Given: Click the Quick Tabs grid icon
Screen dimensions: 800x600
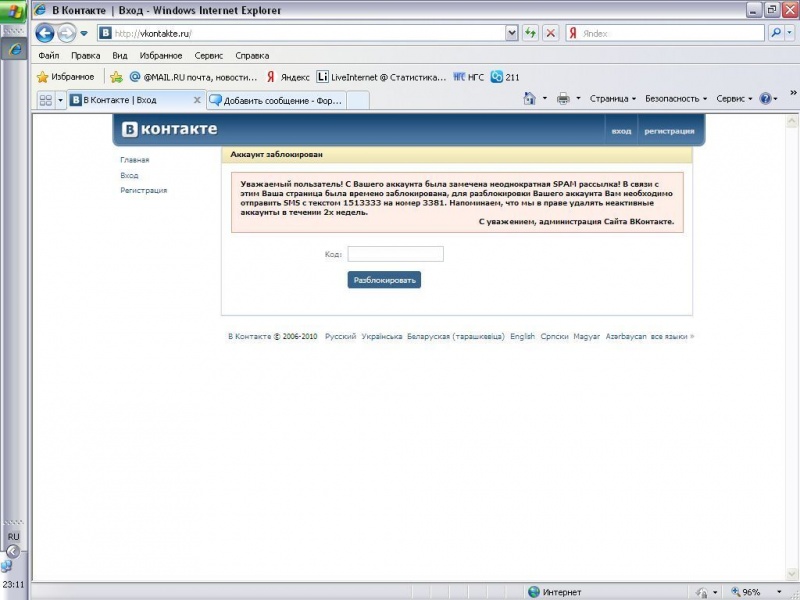Looking at the screenshot, I should pos(45,100).
